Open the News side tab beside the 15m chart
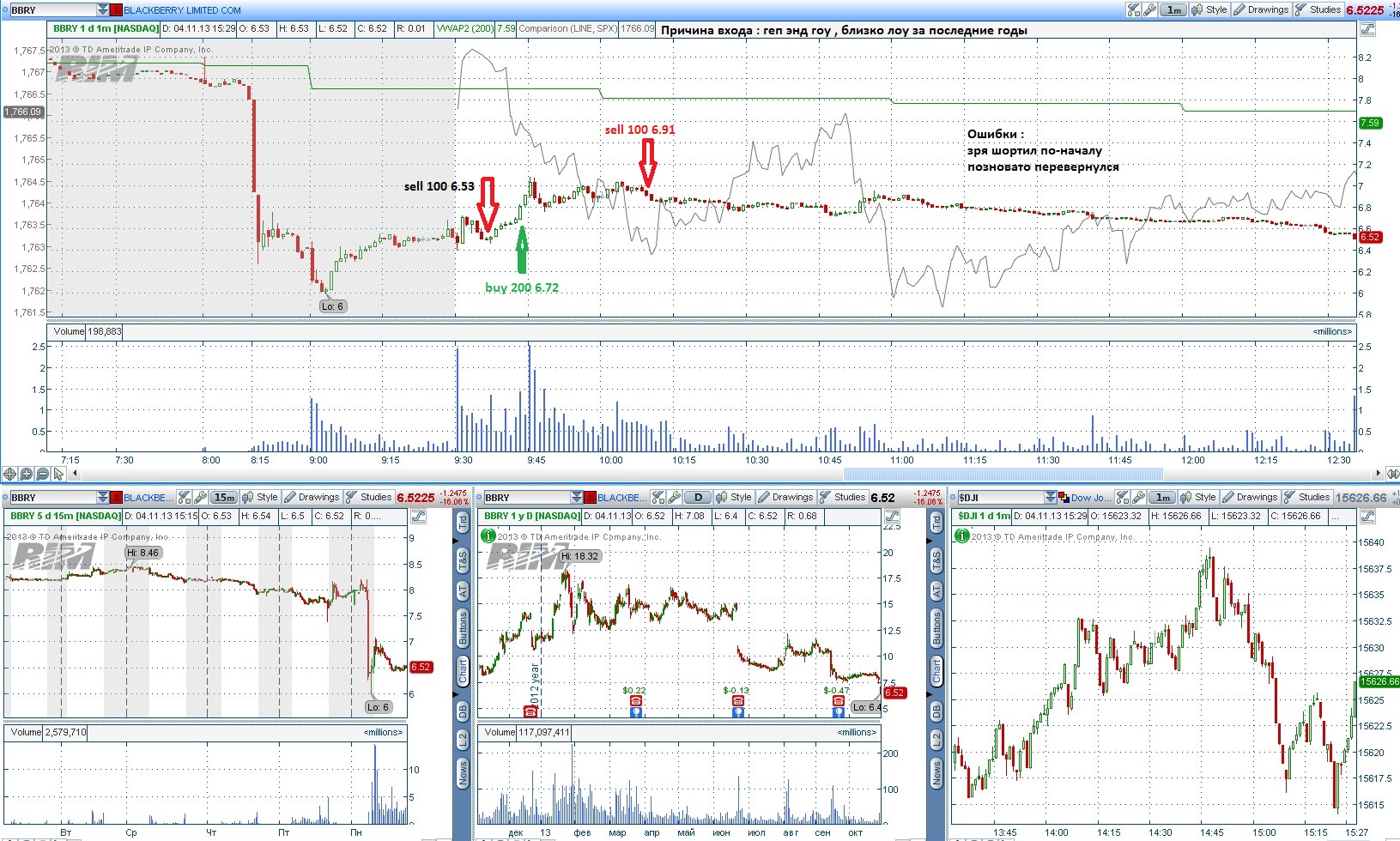The image size is (1400, 841). point(463,772)
